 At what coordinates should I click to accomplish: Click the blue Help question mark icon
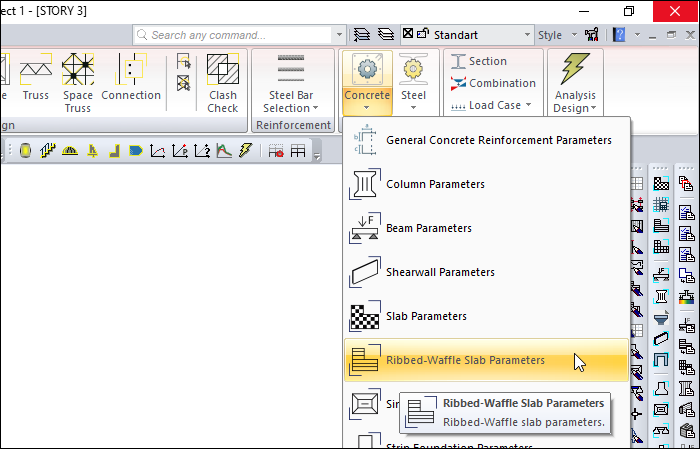620,35
